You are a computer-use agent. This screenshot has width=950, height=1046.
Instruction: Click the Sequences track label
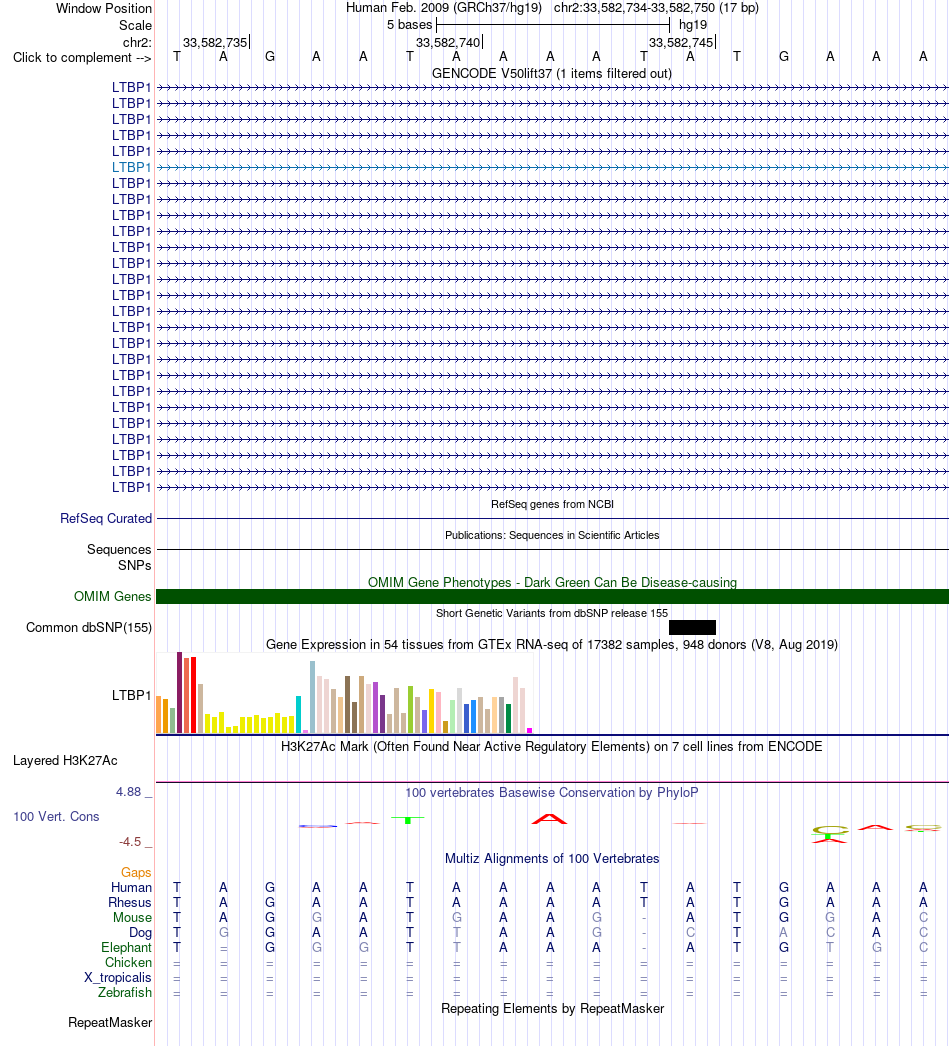click(x=119, y=550)
